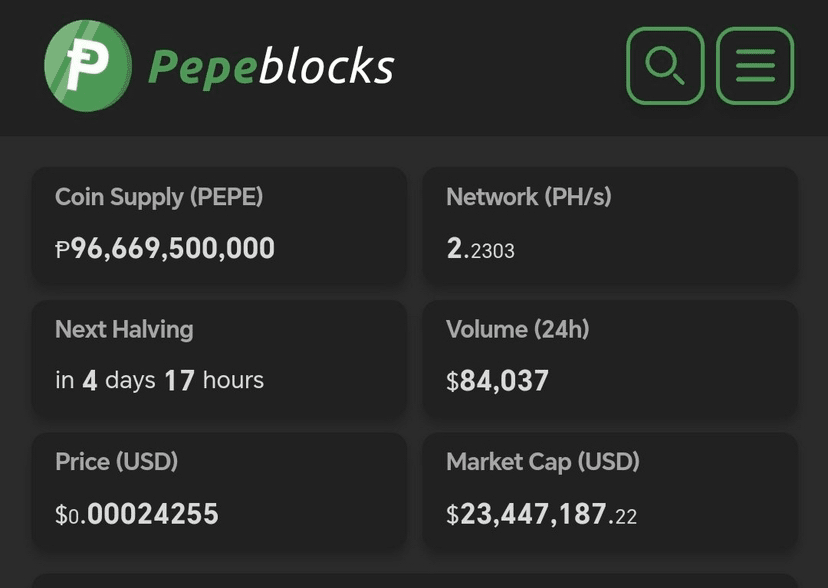Click the partially visible panel at bottom

tap(414, 581)
